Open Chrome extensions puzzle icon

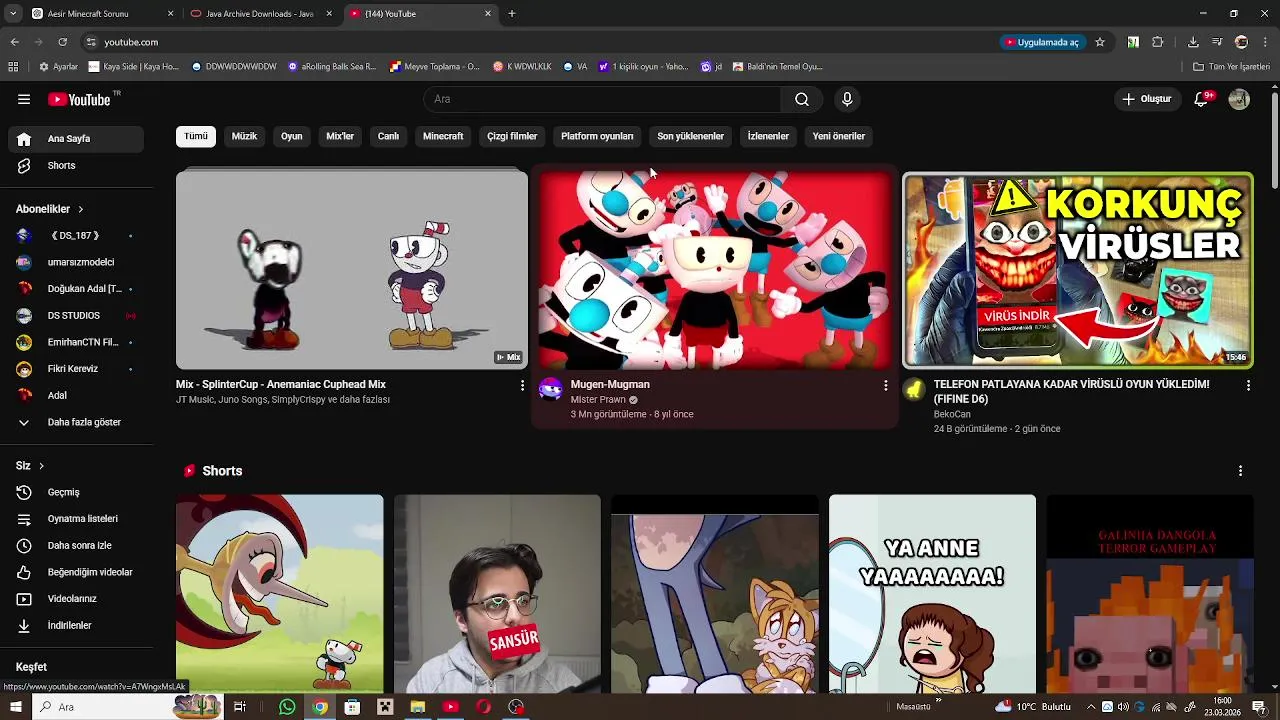[x=1158, y=42]
